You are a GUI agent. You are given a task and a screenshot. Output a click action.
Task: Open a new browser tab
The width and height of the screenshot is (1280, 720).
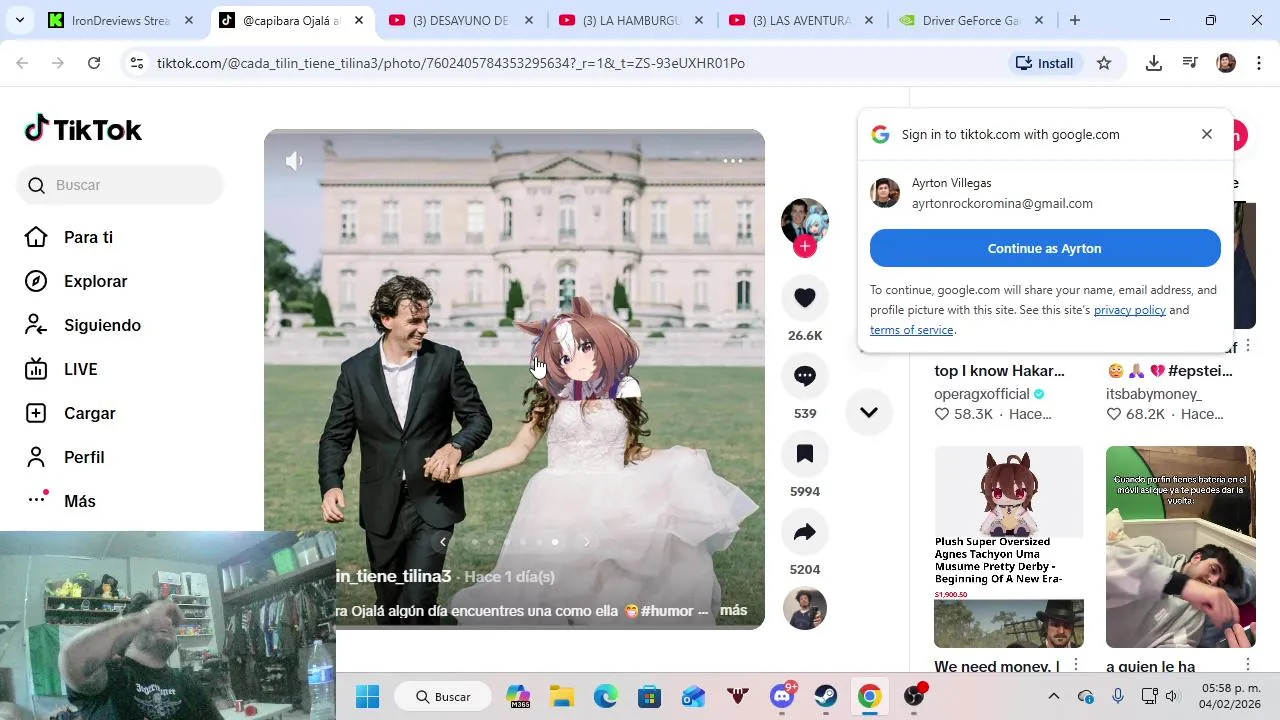pyautogui.click(x=1075, y=20)
